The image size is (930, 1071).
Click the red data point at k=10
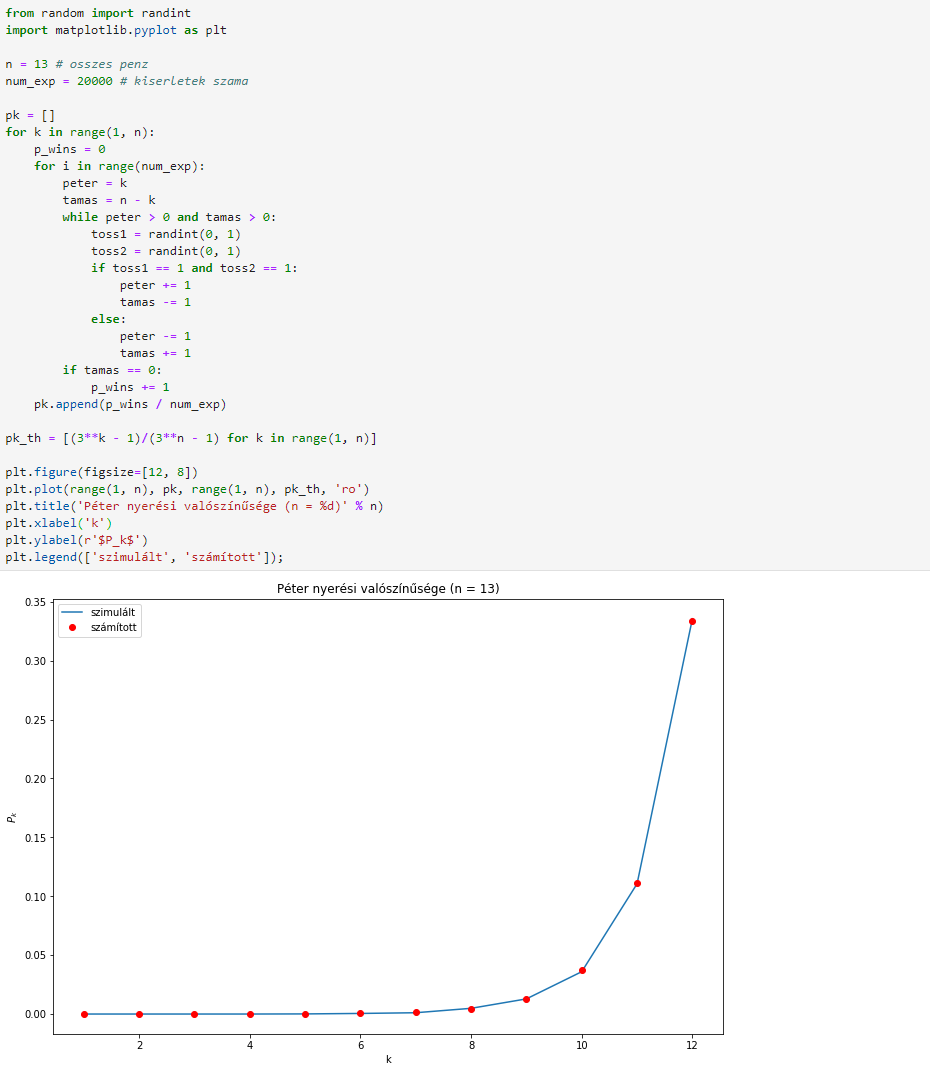pyautogui.click(x=582, y=971)
